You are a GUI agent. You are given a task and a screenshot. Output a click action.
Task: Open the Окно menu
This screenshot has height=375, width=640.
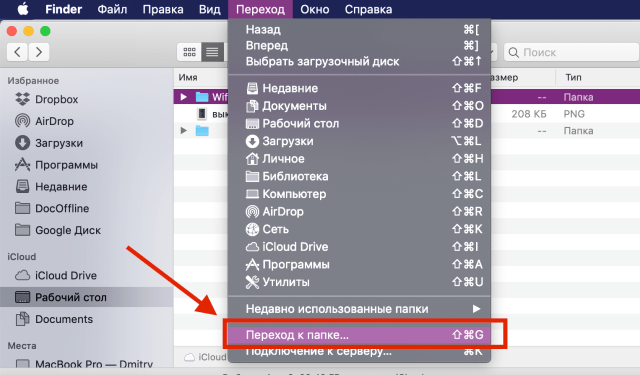315,9
